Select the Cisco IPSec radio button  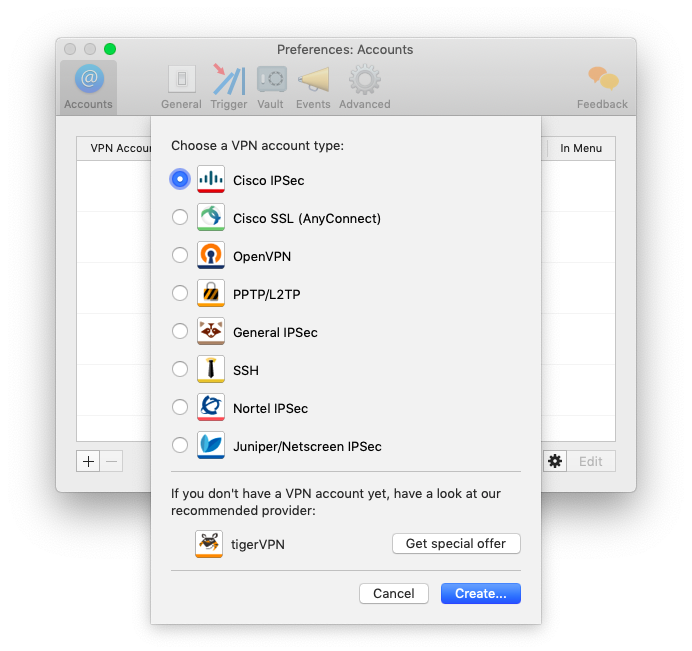(x=180, y=179)
